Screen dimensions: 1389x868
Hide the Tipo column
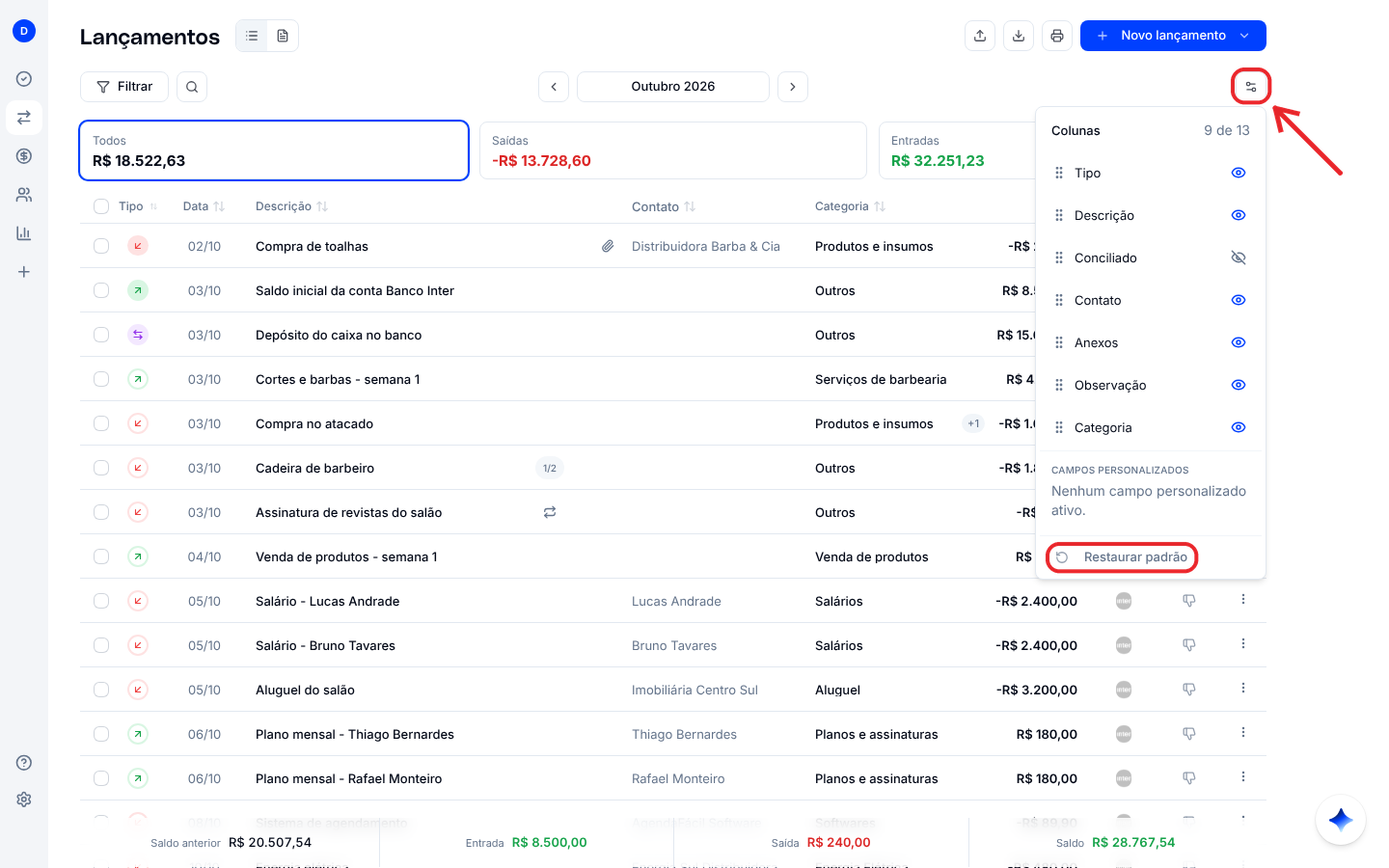coord(1239,173)
